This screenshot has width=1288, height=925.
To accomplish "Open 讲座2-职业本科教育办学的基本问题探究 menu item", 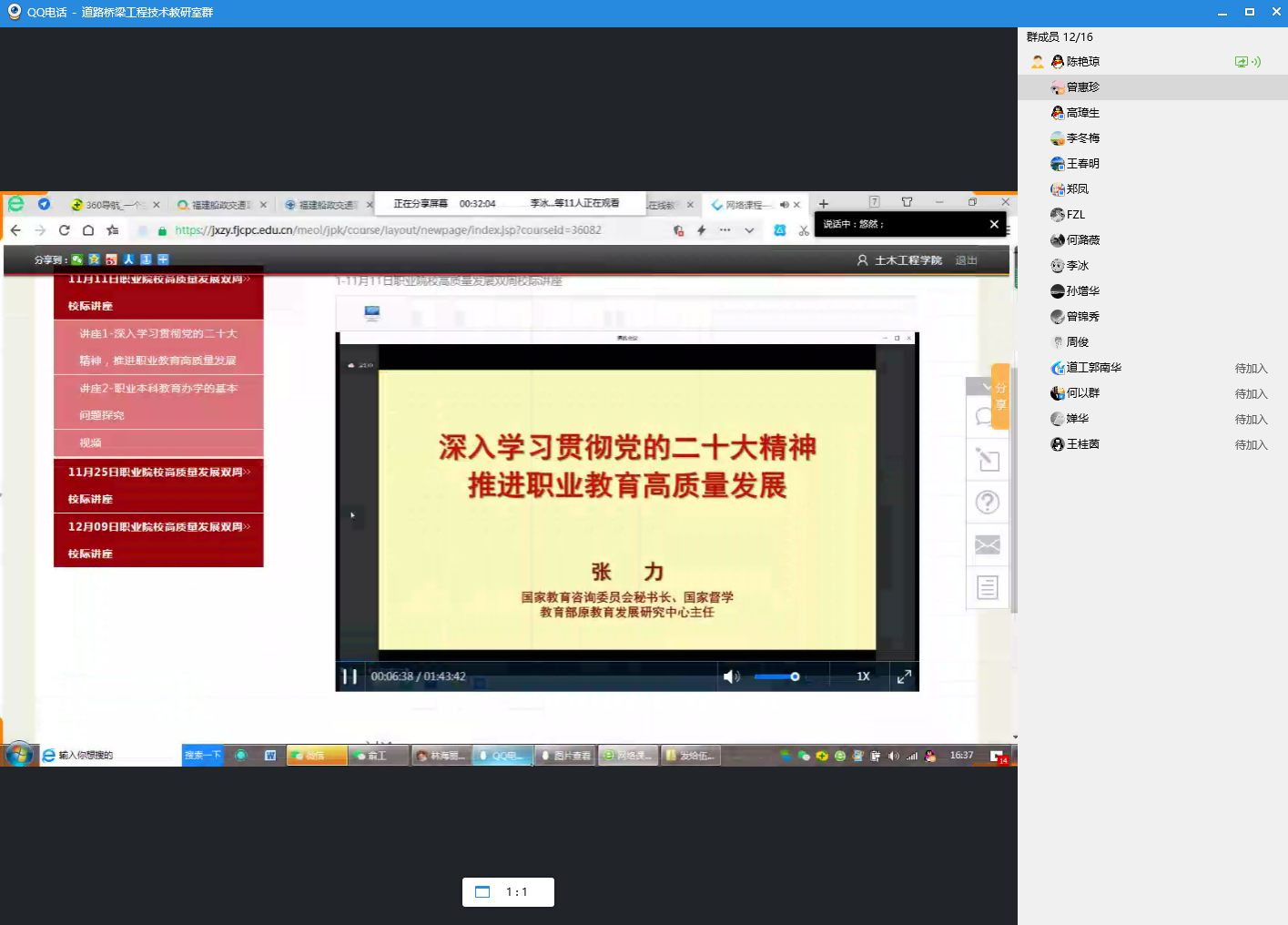I will tap(158, 402).
